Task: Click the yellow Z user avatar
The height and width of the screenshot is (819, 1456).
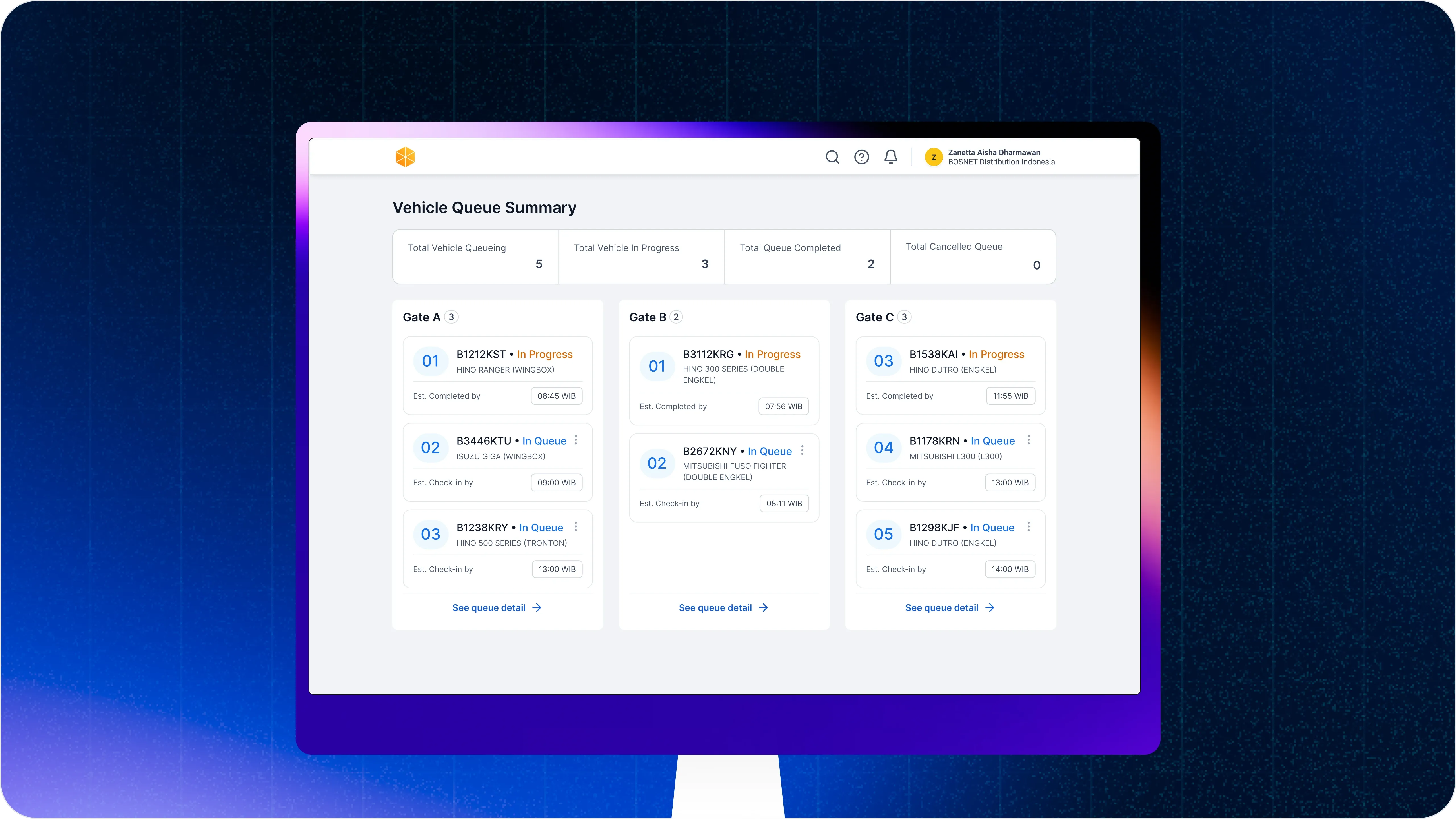Action: point(934,157)
